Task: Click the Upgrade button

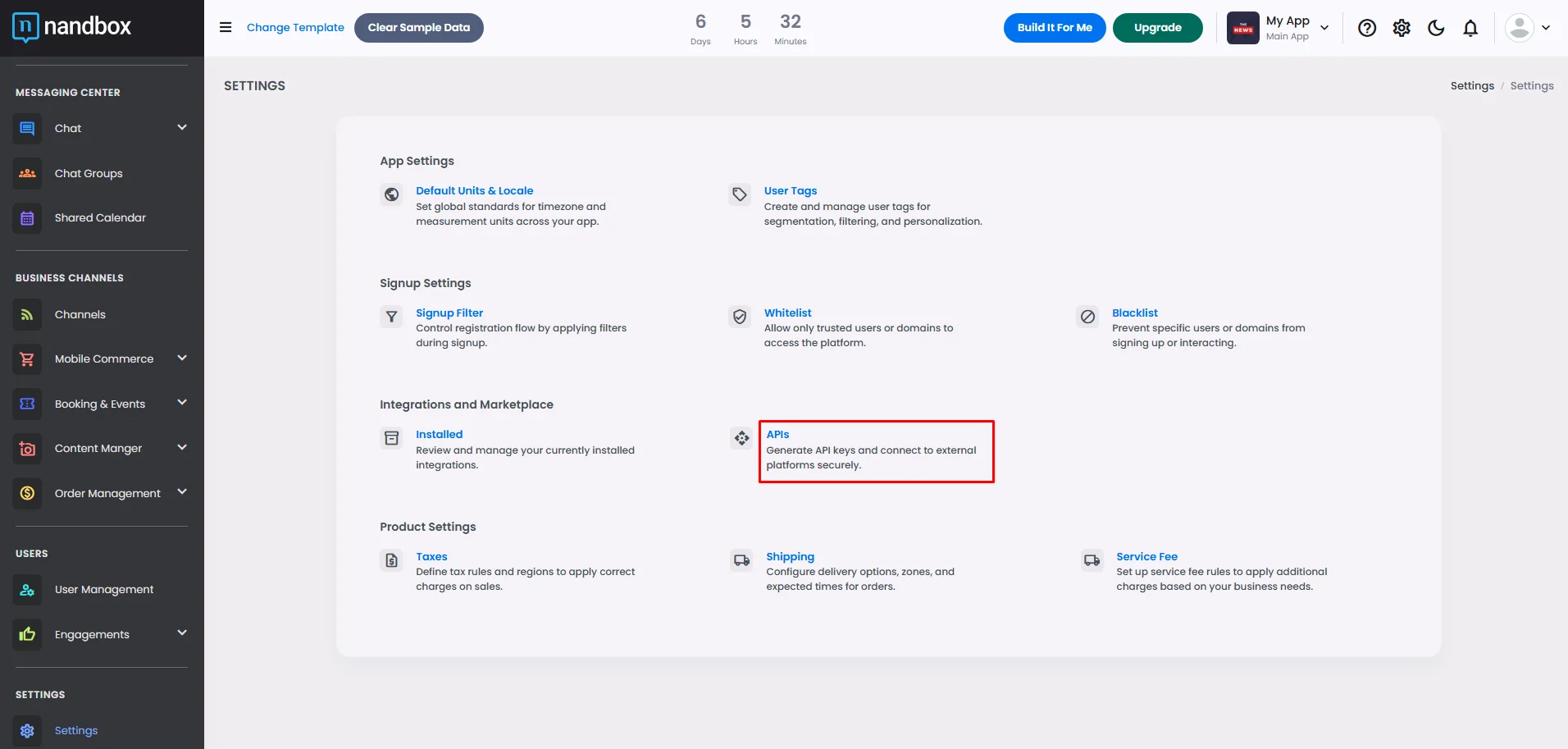Action: coord(1157,28)
